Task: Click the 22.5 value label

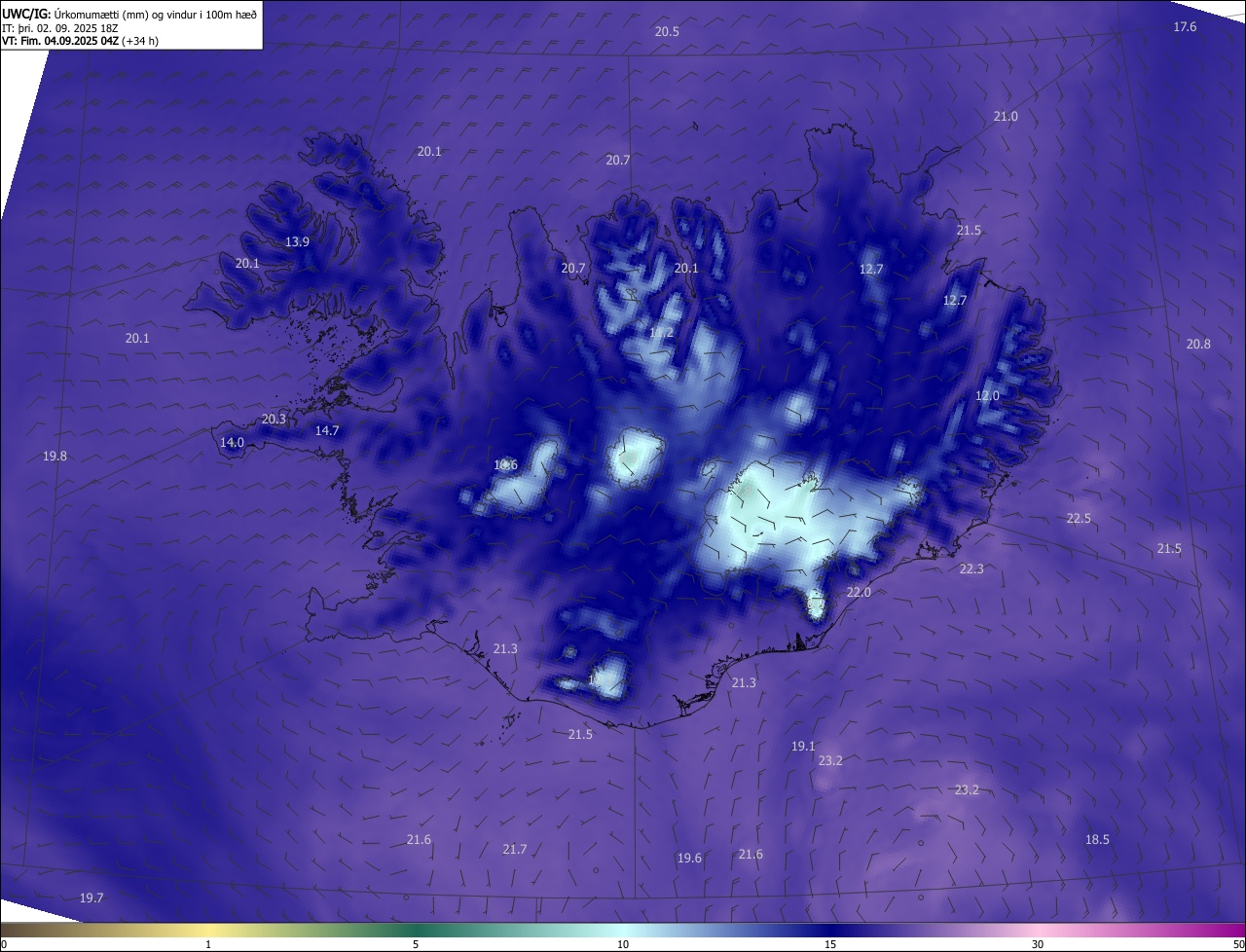Action: (x=1079, y=519)
